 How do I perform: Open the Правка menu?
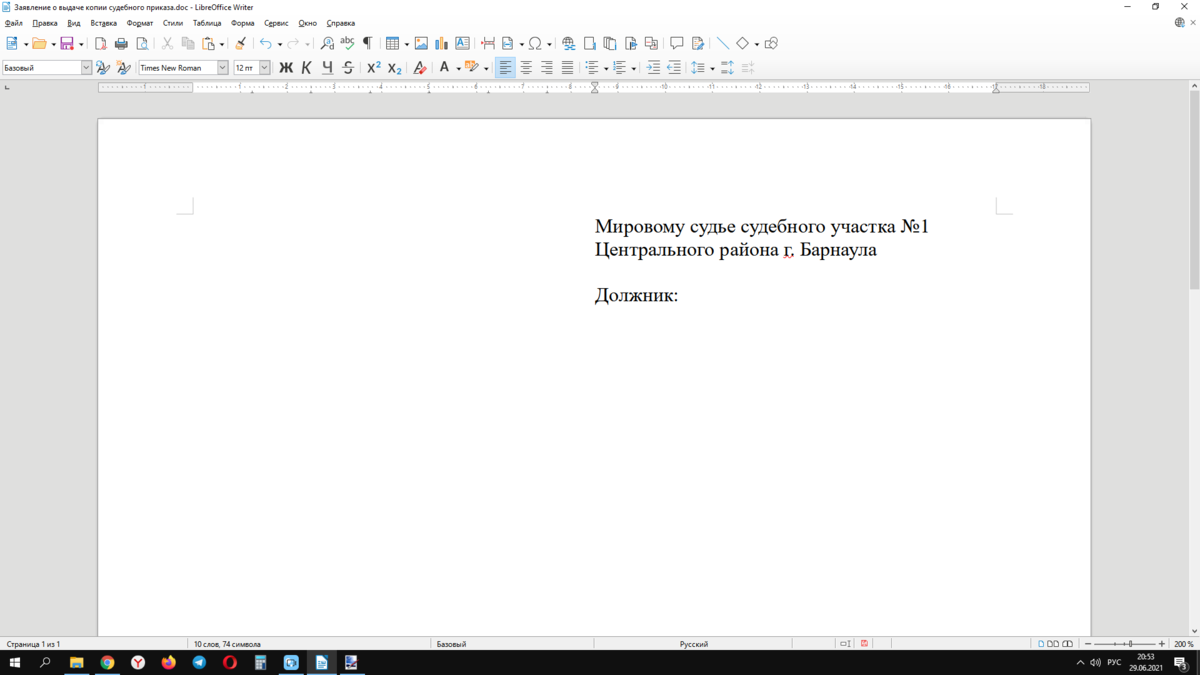click(45, 23)
